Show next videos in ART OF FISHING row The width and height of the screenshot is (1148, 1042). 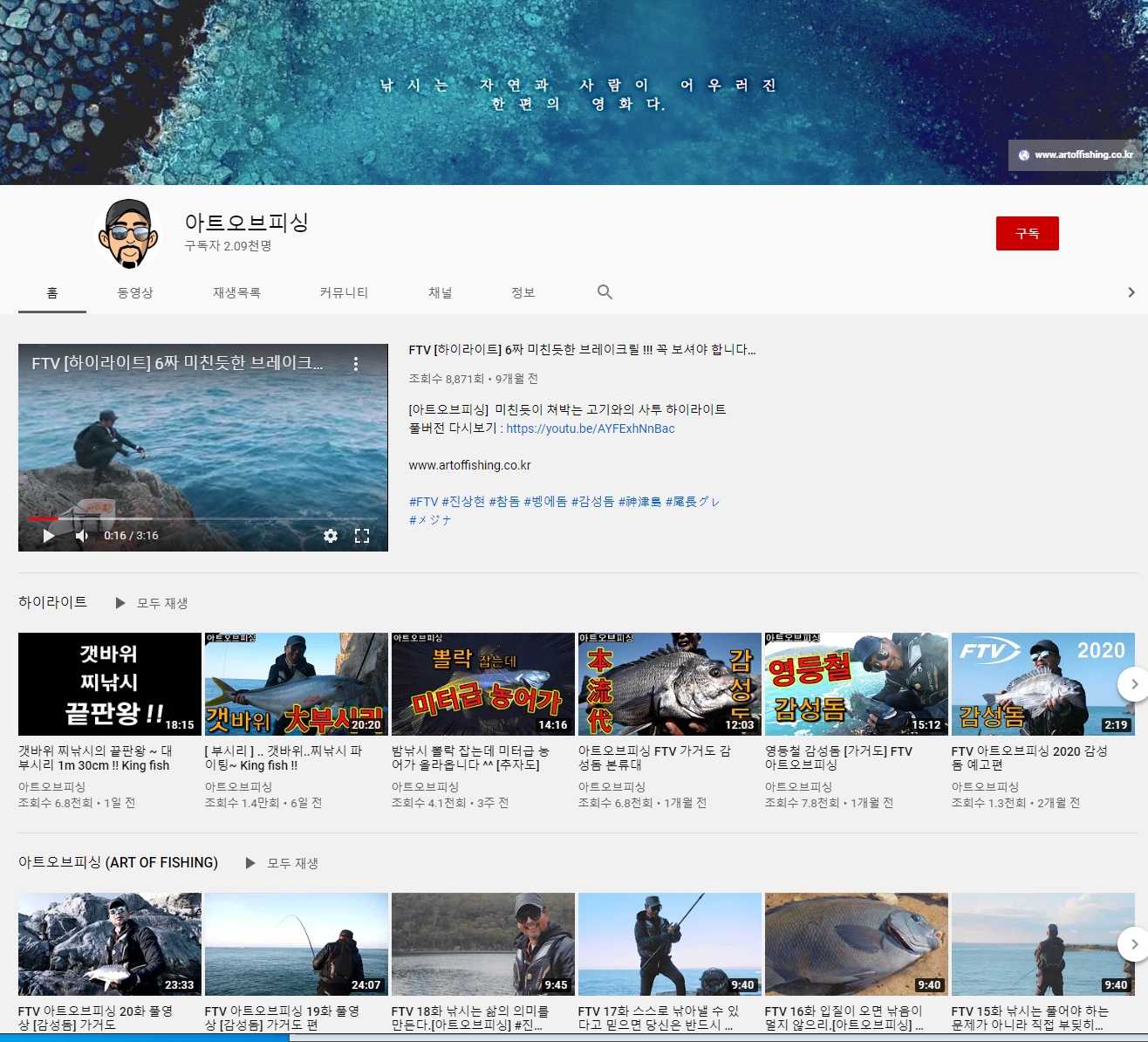1133,944
